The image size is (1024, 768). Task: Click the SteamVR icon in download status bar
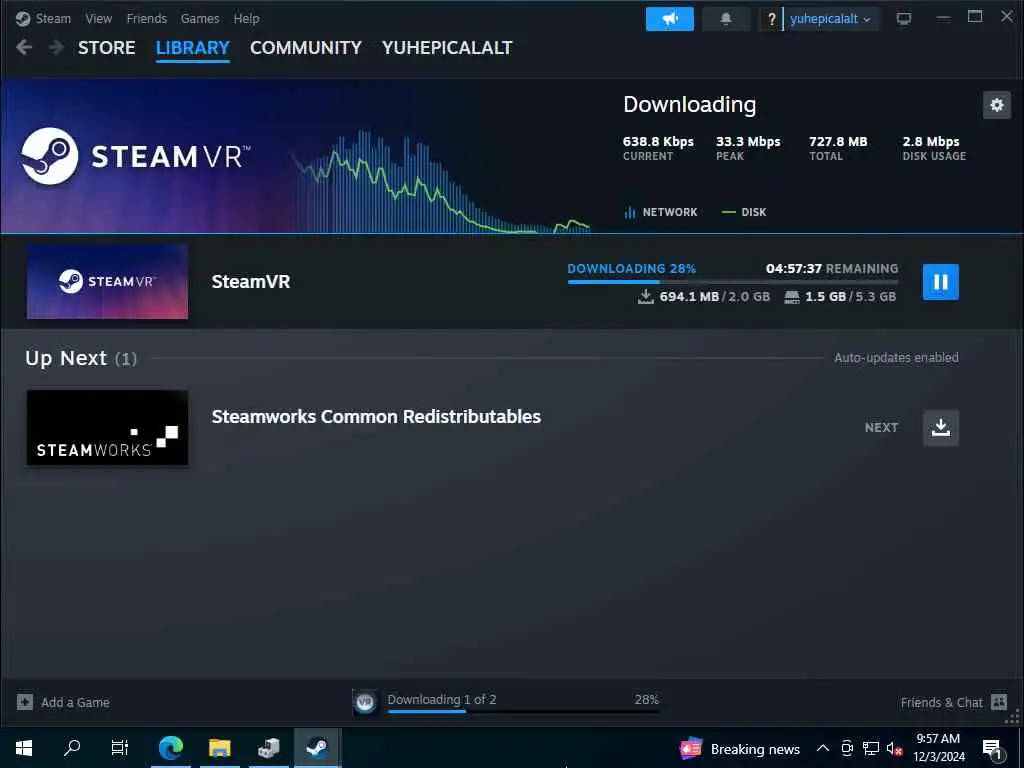click(365, 702)
